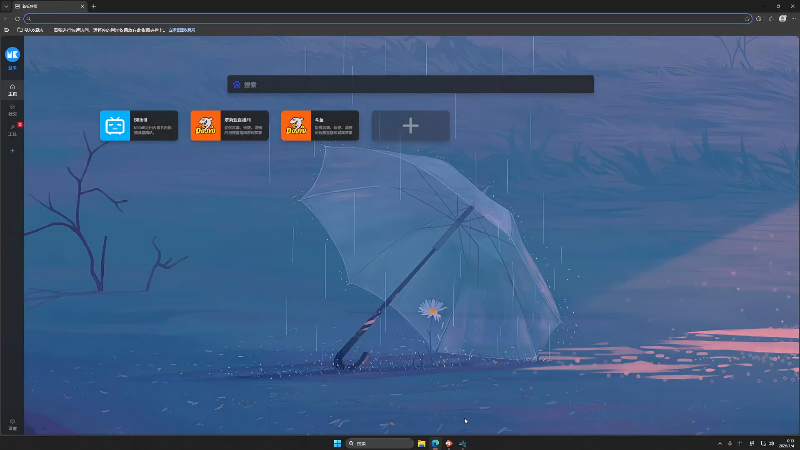This screenshot has height=450, width=800.
Task: Open the browser three-dot menu
Action: point(794,19)
